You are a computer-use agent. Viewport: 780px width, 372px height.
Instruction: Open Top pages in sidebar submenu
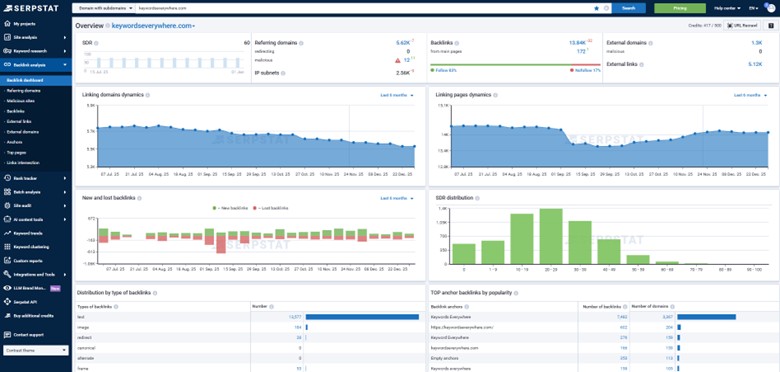click(16, 152)
